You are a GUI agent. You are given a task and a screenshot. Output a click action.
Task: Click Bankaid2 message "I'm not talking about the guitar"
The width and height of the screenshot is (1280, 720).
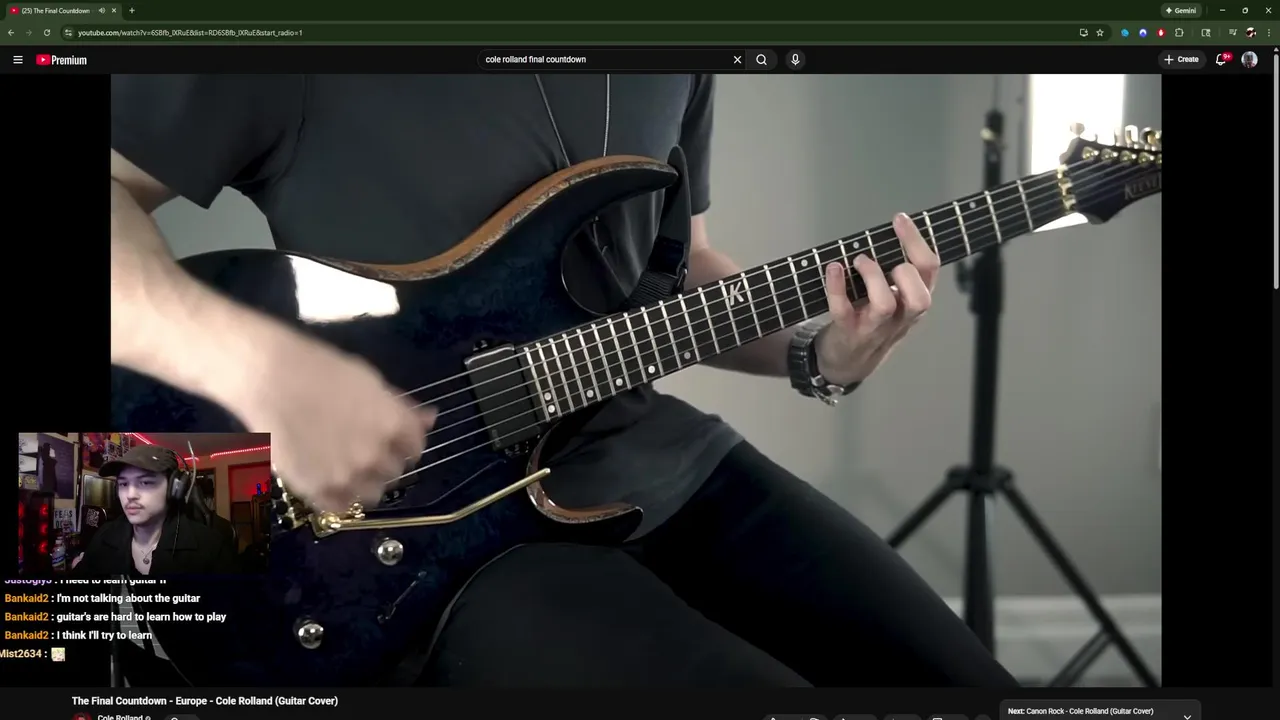tap(102, 598)
